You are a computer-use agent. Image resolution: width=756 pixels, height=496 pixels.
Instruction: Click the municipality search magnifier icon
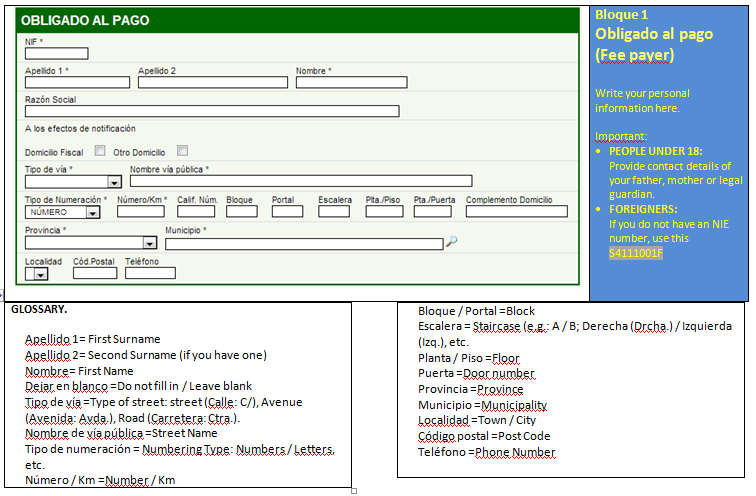click(x=452, y=242)
